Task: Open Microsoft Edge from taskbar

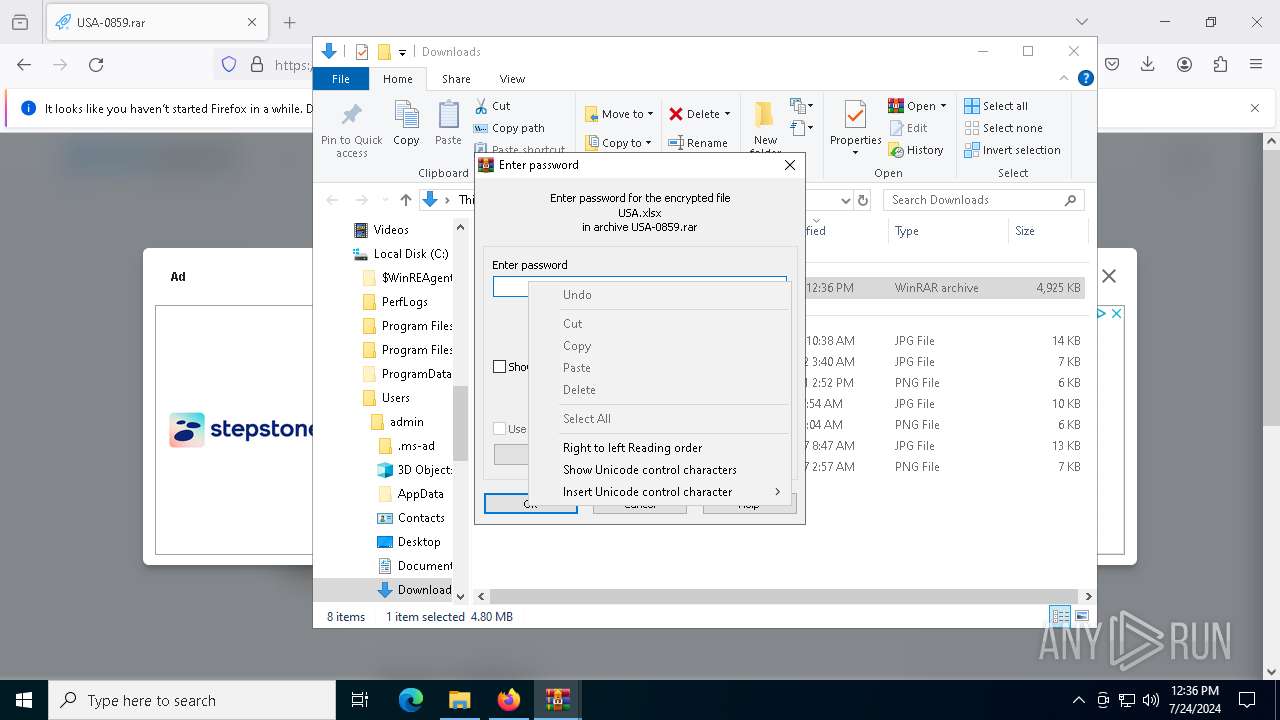Action: point(411,700)
